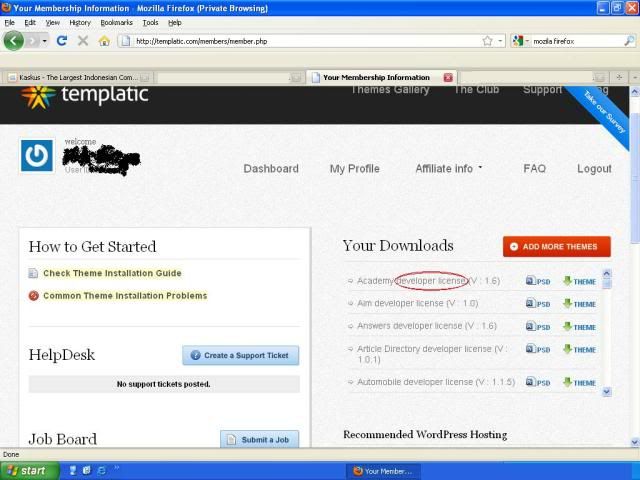
Task: Click the downloads list scroll down arrow
Action: 607,392
